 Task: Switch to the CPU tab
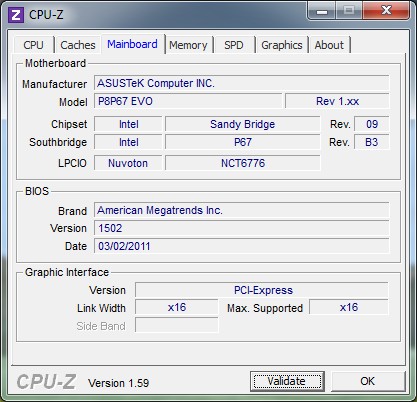click(x=33, y=45)
